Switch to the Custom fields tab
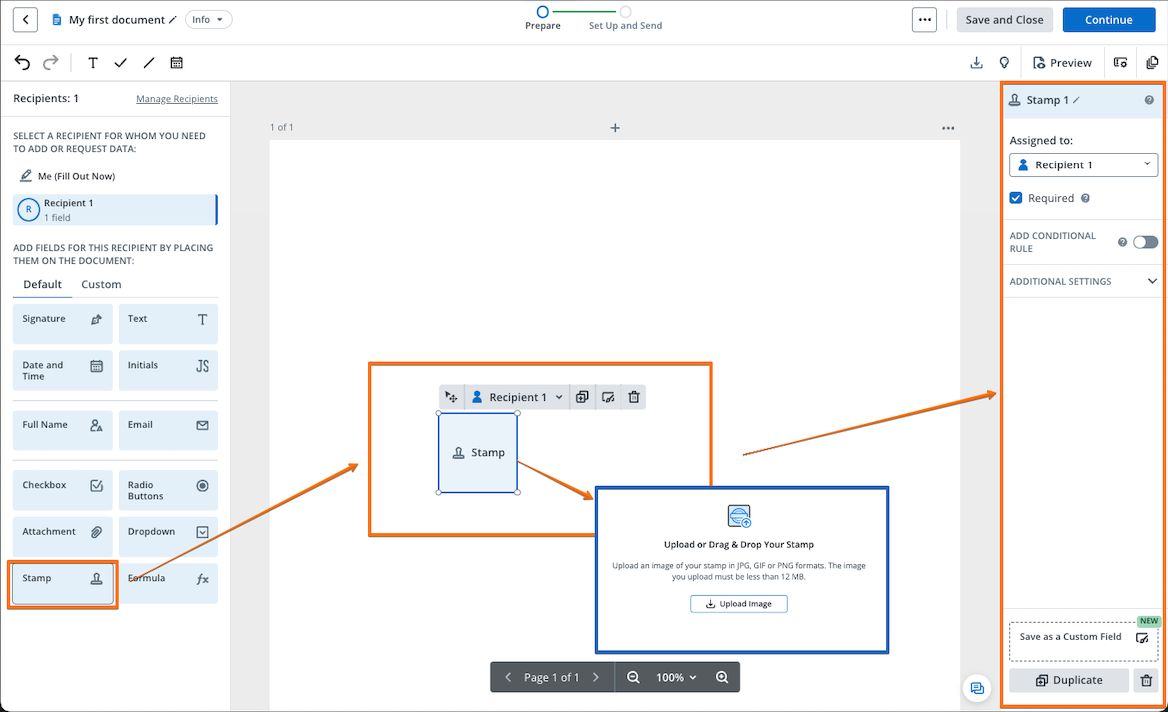Image resolution: width=1168 pixels, height=712 pixels. pos(101,284)
